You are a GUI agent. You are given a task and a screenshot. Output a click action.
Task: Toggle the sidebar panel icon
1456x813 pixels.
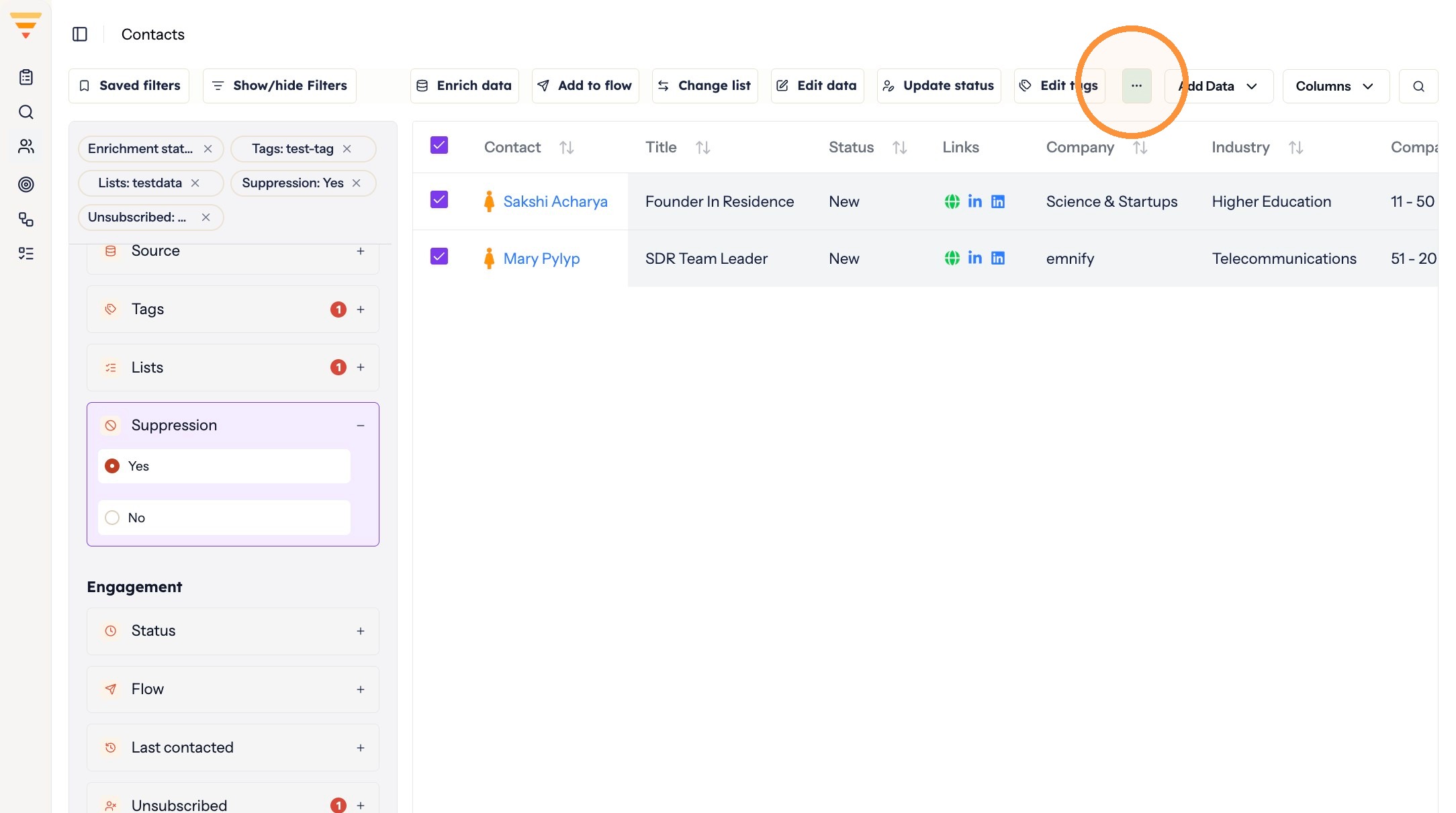(x=80, y=34)
